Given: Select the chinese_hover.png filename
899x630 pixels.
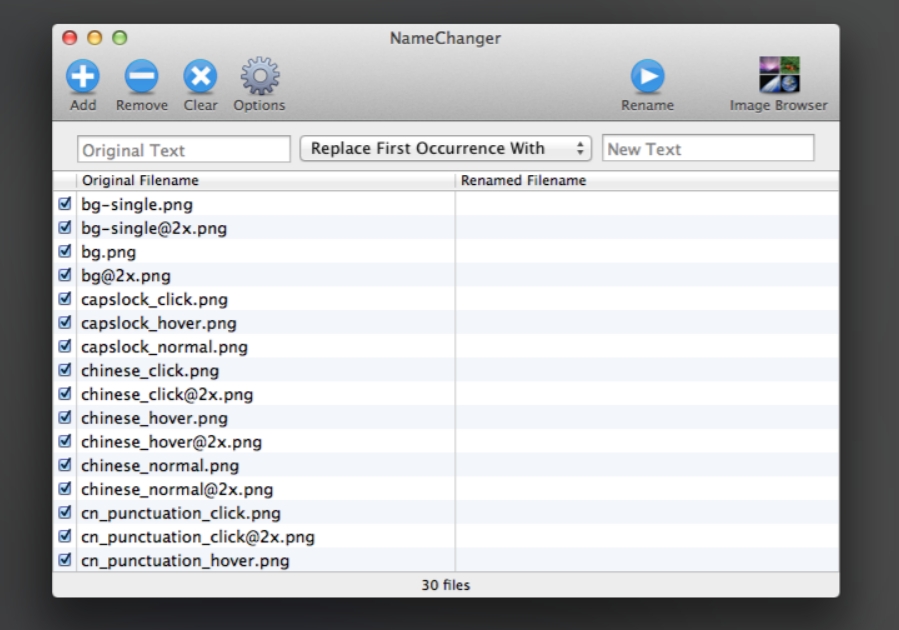Looking at the screenshot, I should 154,418.
